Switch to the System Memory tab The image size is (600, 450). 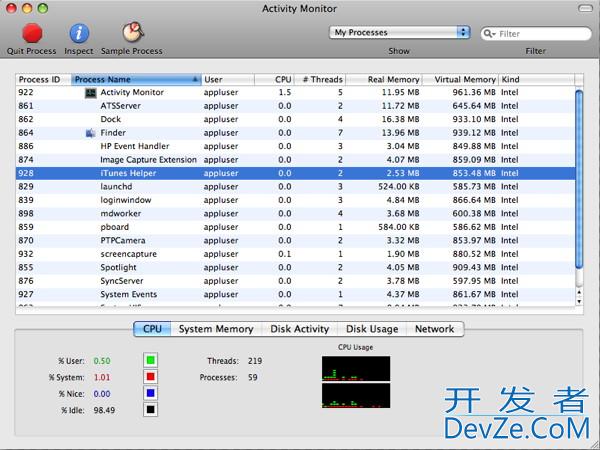pyautogui.click(x=216, y=329)
